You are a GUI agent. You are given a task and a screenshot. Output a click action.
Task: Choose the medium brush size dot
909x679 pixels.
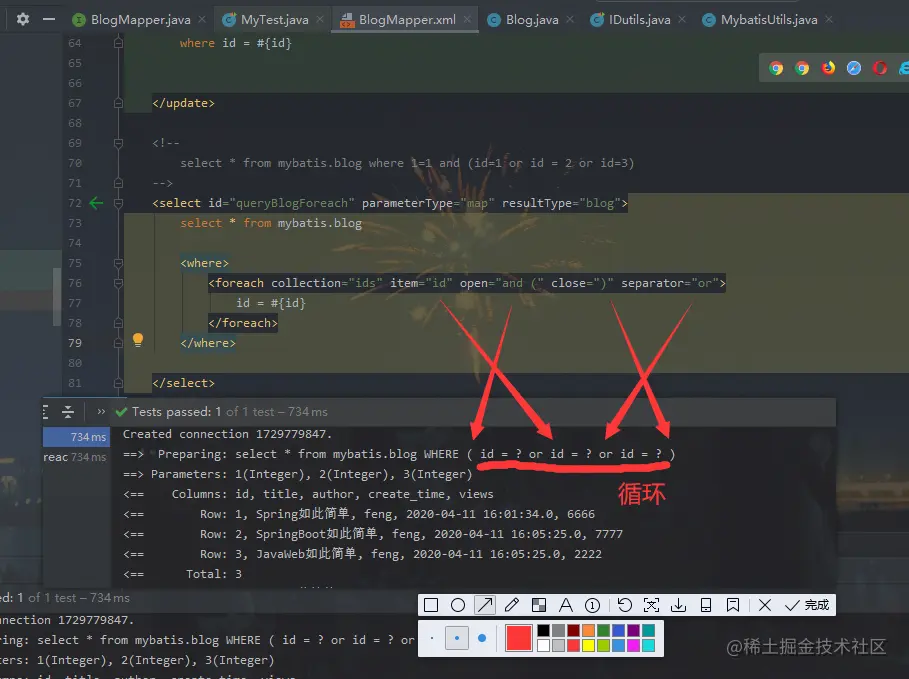[457, 638]
